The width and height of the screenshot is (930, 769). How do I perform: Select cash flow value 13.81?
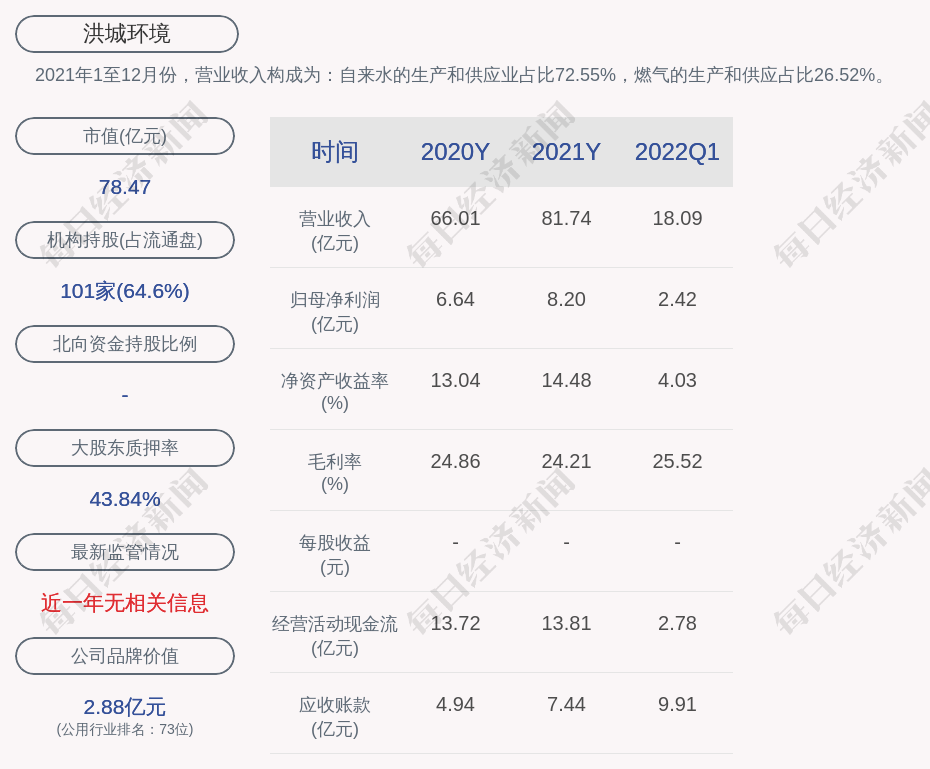566,623
